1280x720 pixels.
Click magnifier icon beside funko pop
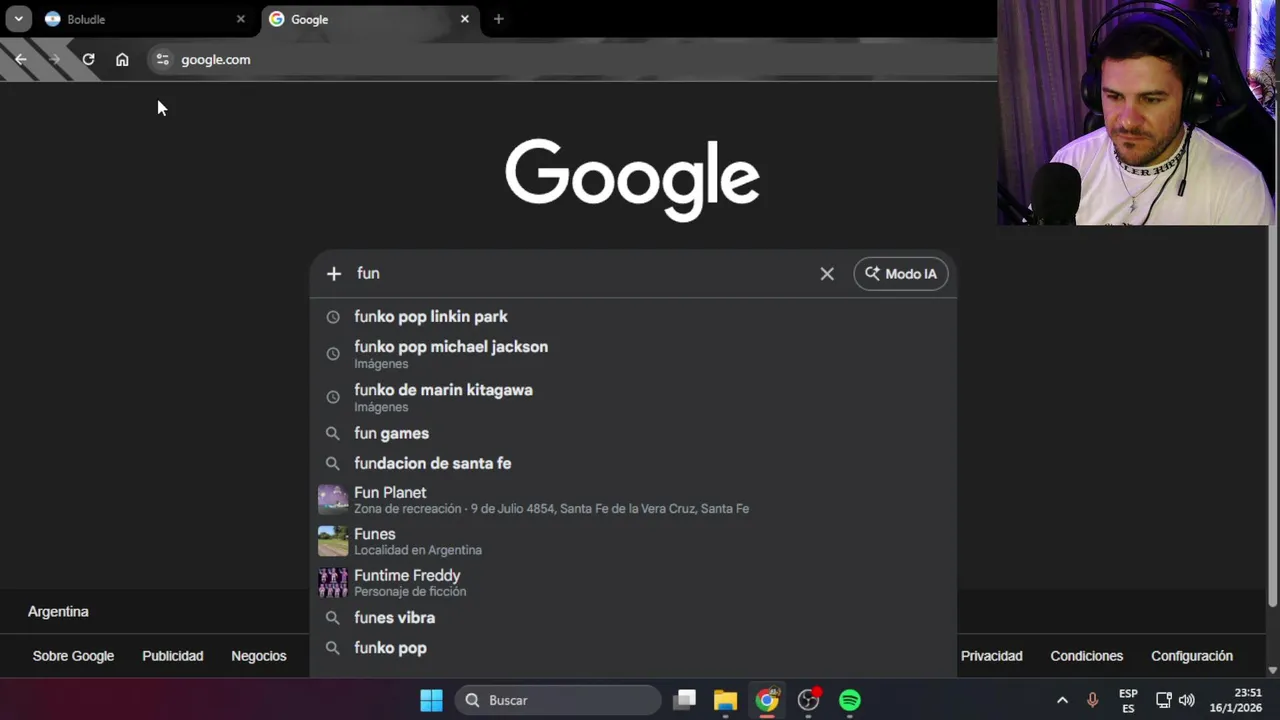(333, 648)
